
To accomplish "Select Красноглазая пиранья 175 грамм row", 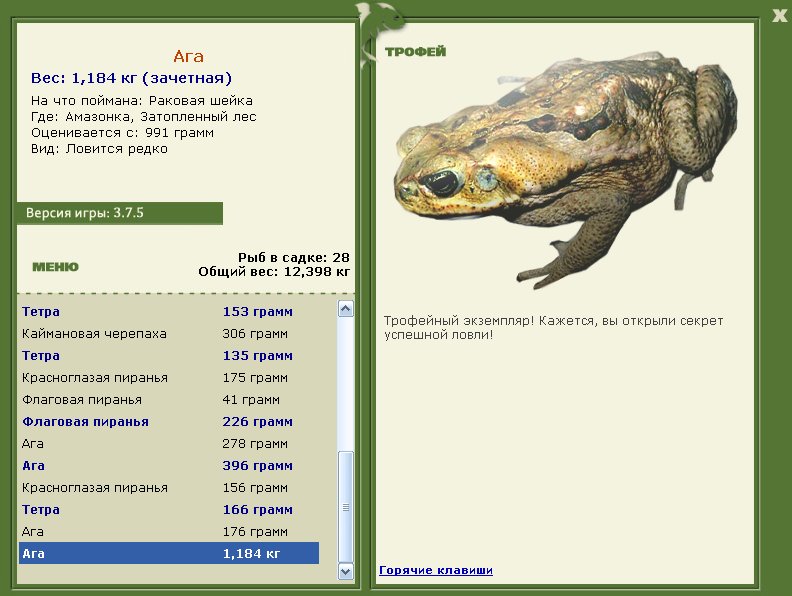I will 169,378.
